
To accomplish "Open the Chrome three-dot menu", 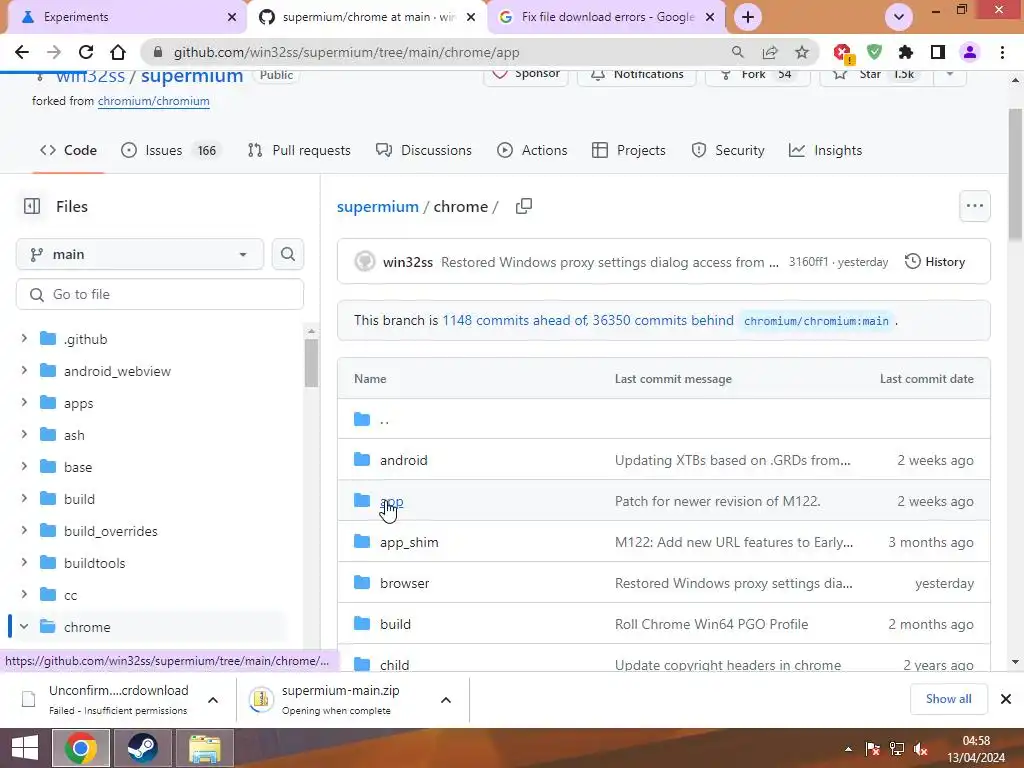I will tap(1002, 52).
